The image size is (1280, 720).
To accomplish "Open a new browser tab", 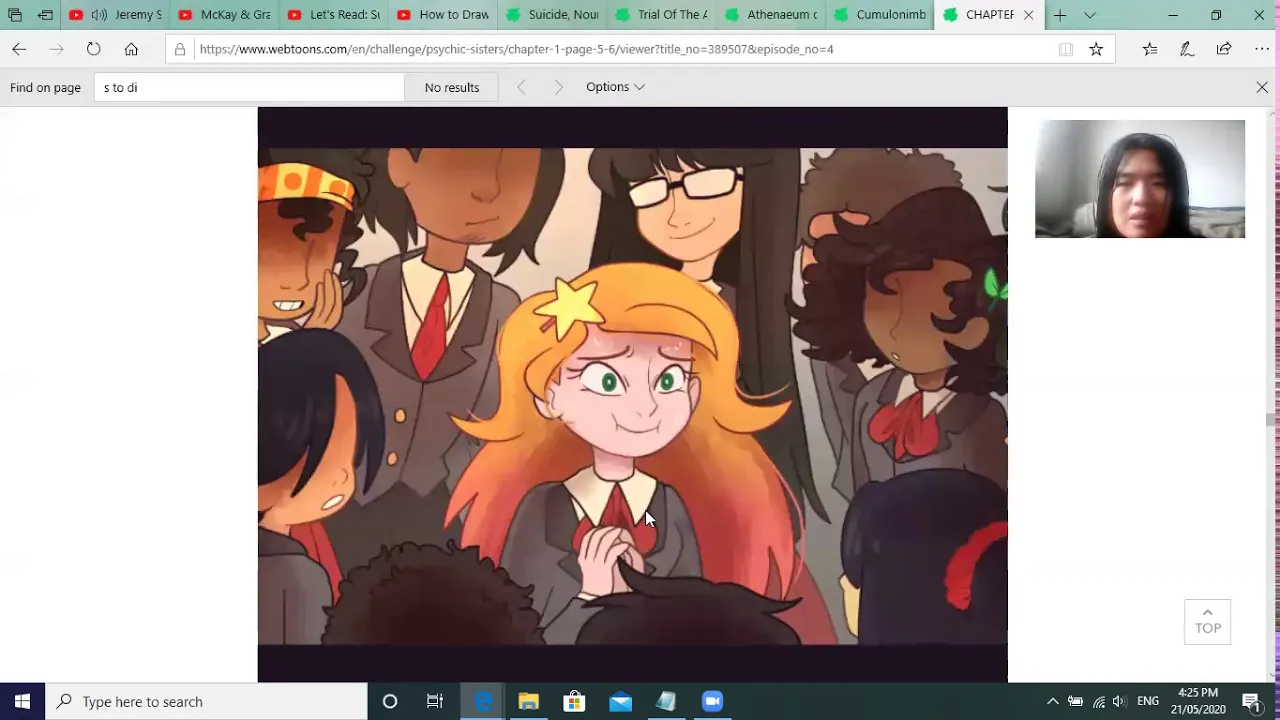I will (1060, 15).
